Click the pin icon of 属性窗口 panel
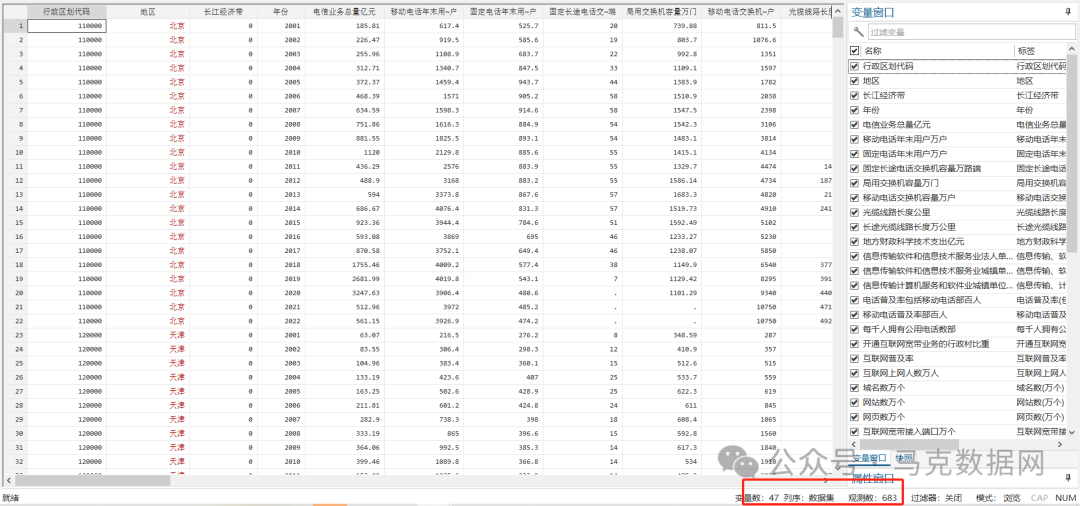The height and width of the screenshot is (506, 1080). pyautogui.click(x=1068, y=478)
